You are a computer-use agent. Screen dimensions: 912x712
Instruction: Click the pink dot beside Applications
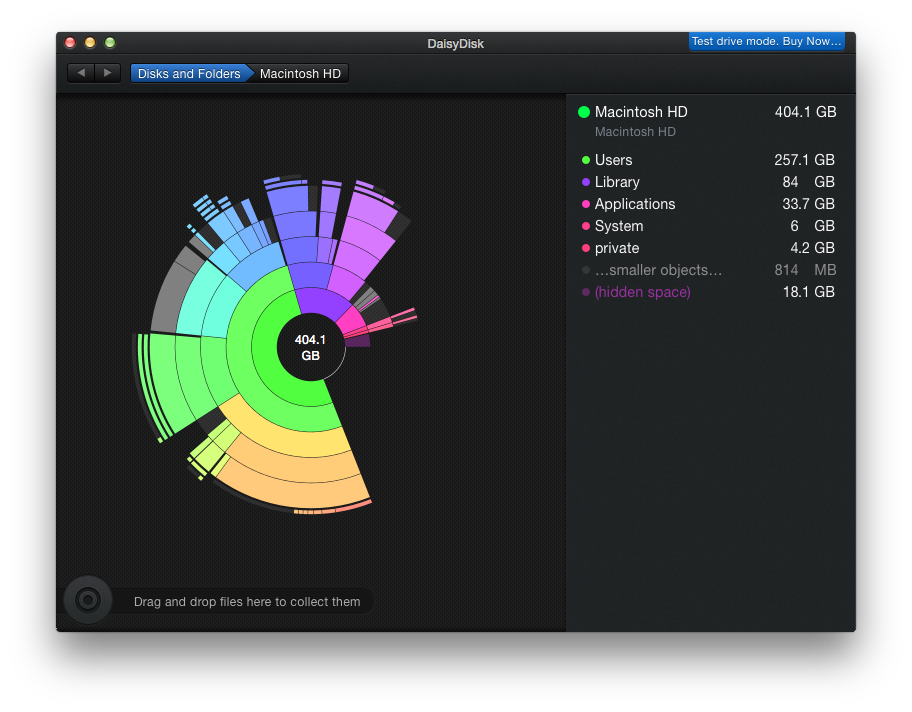coord(586,204)
